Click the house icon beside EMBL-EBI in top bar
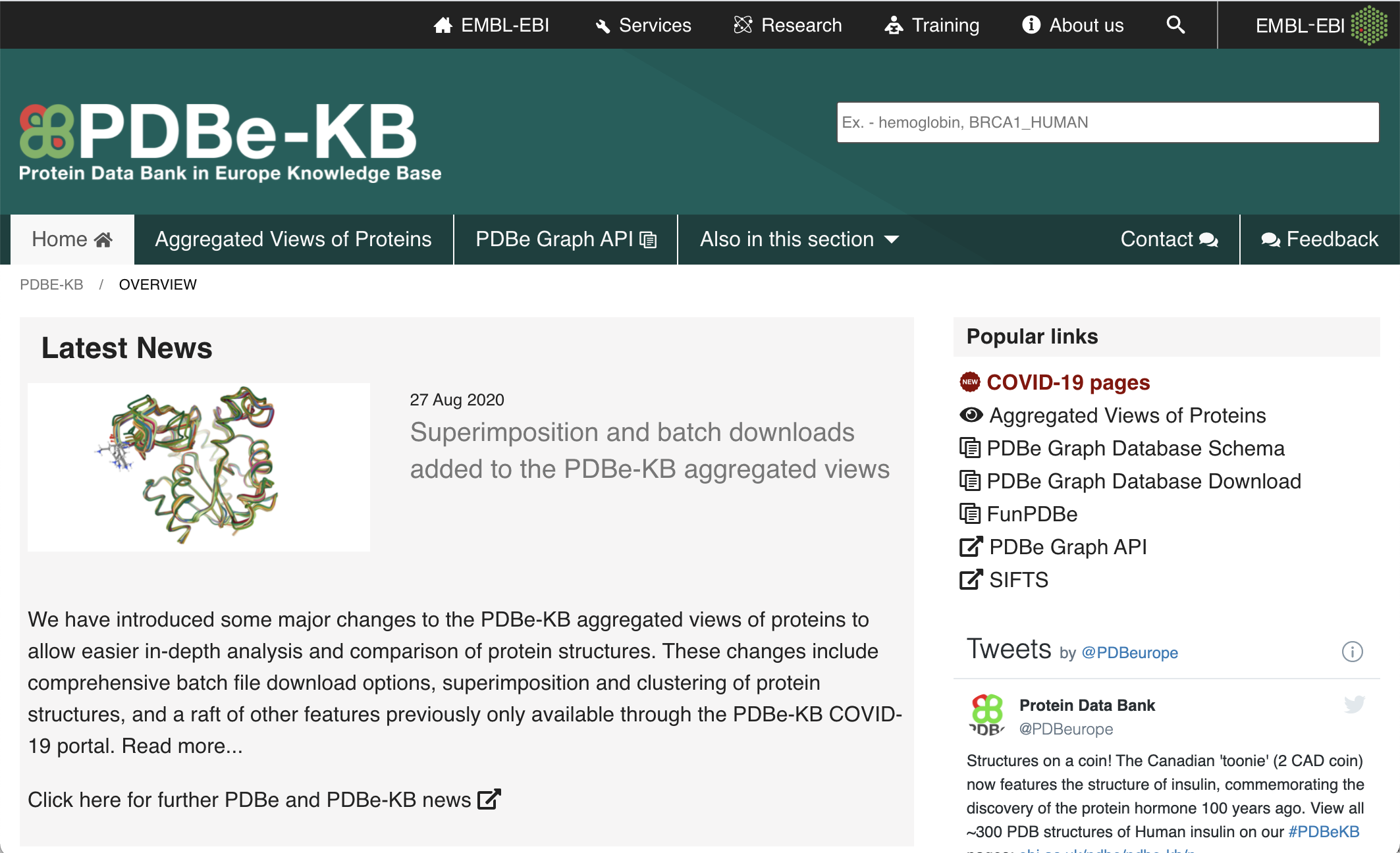 pos(443,25)
